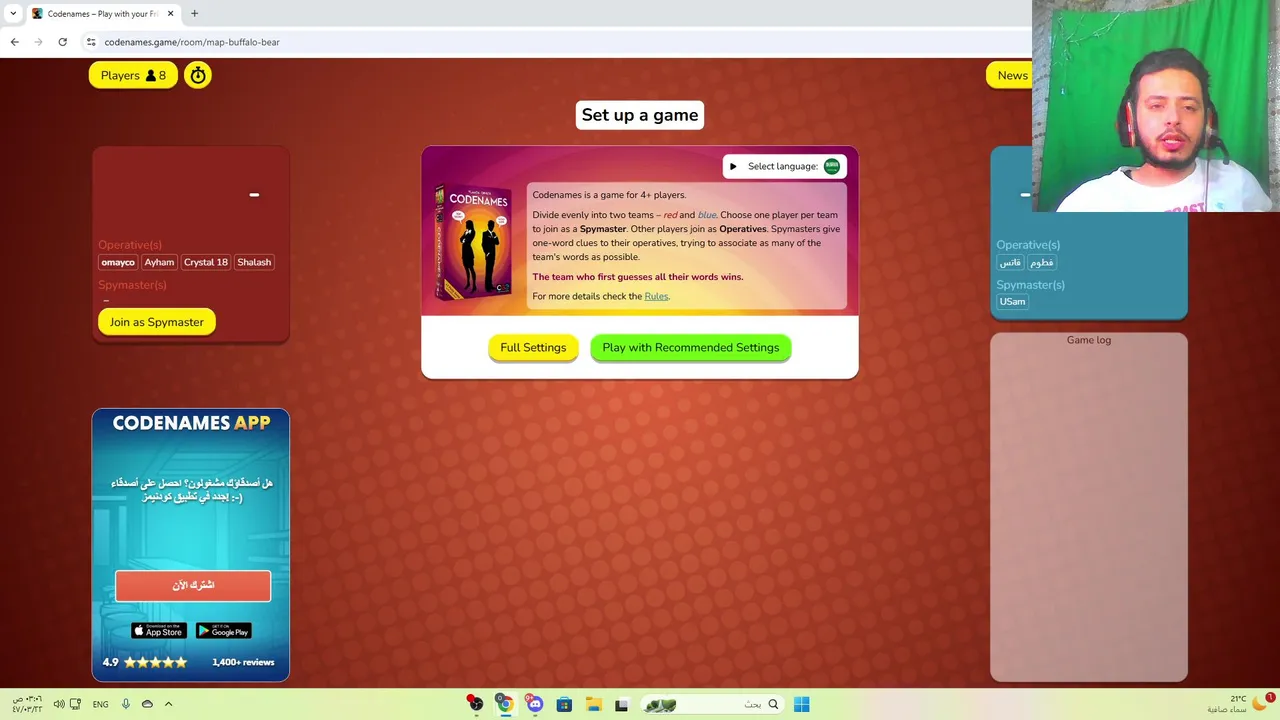
Task: Reload the Codenames page
Action: coord(62,42)
